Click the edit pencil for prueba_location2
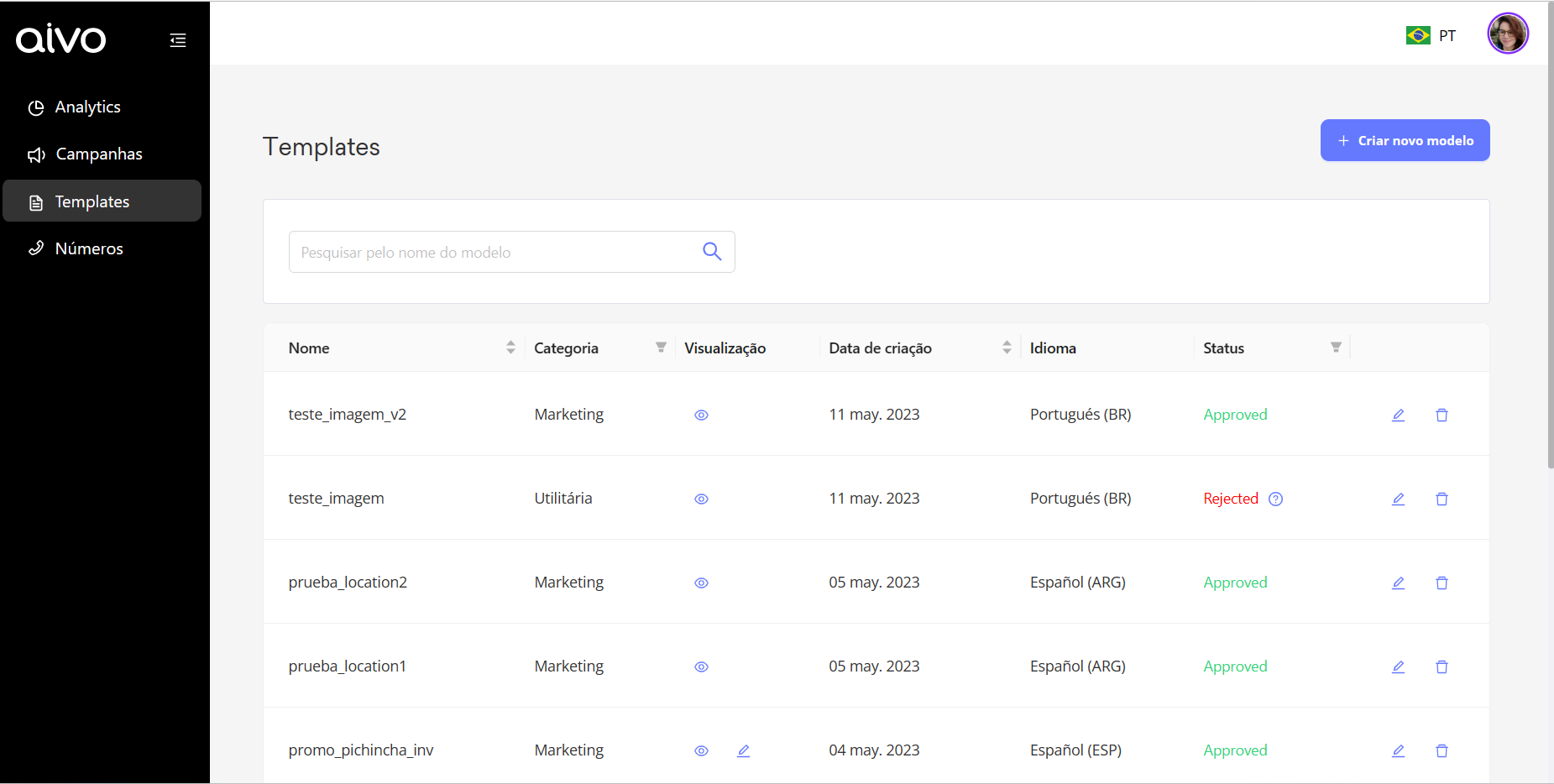The height and width of the screenshot is (784, 1554). pyautogui.click(x=1398, y=583)
